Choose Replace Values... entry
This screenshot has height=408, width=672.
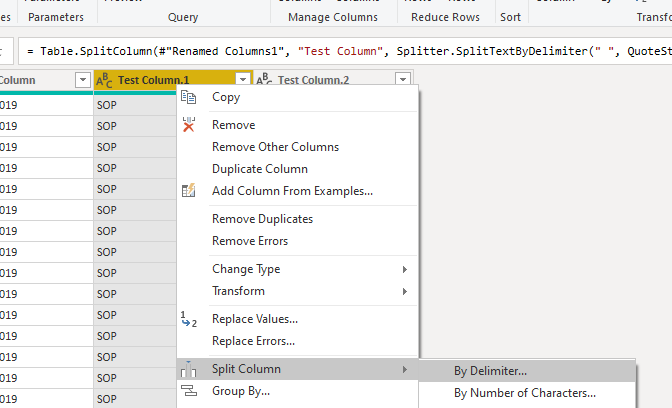(x=297, y=319)
